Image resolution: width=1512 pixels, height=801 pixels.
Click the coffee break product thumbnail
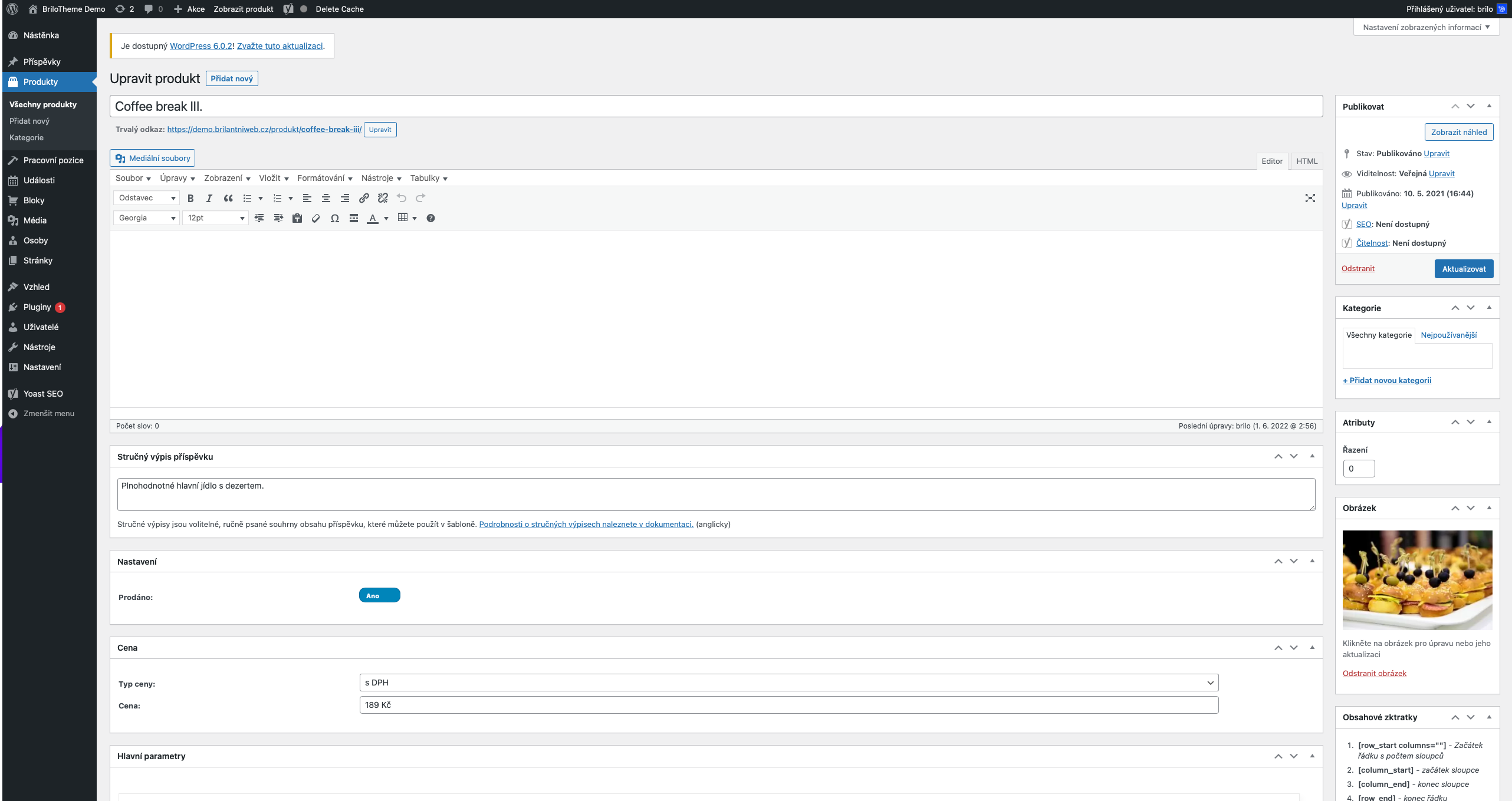(x=1417, y=581)
